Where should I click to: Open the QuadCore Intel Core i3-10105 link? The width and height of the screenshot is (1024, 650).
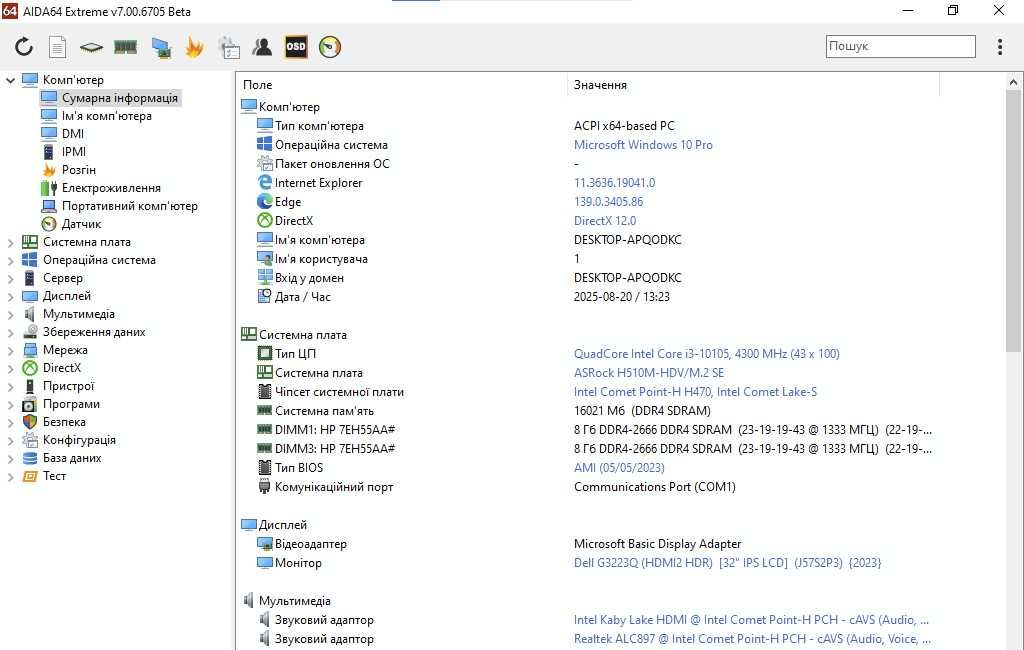click(x=707, y=354)
